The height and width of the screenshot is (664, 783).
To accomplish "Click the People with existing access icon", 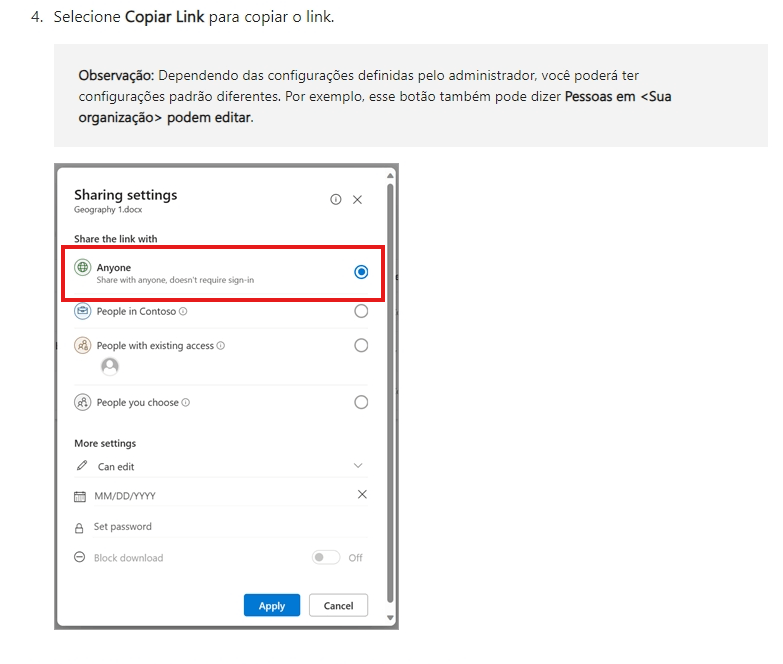I will 82,345.
